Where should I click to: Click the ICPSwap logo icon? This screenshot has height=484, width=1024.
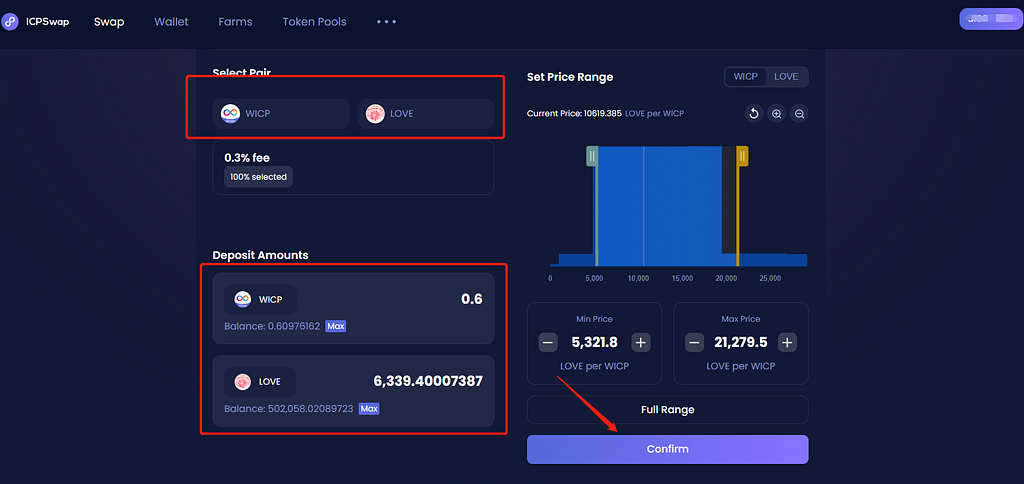tap(10, 22)
